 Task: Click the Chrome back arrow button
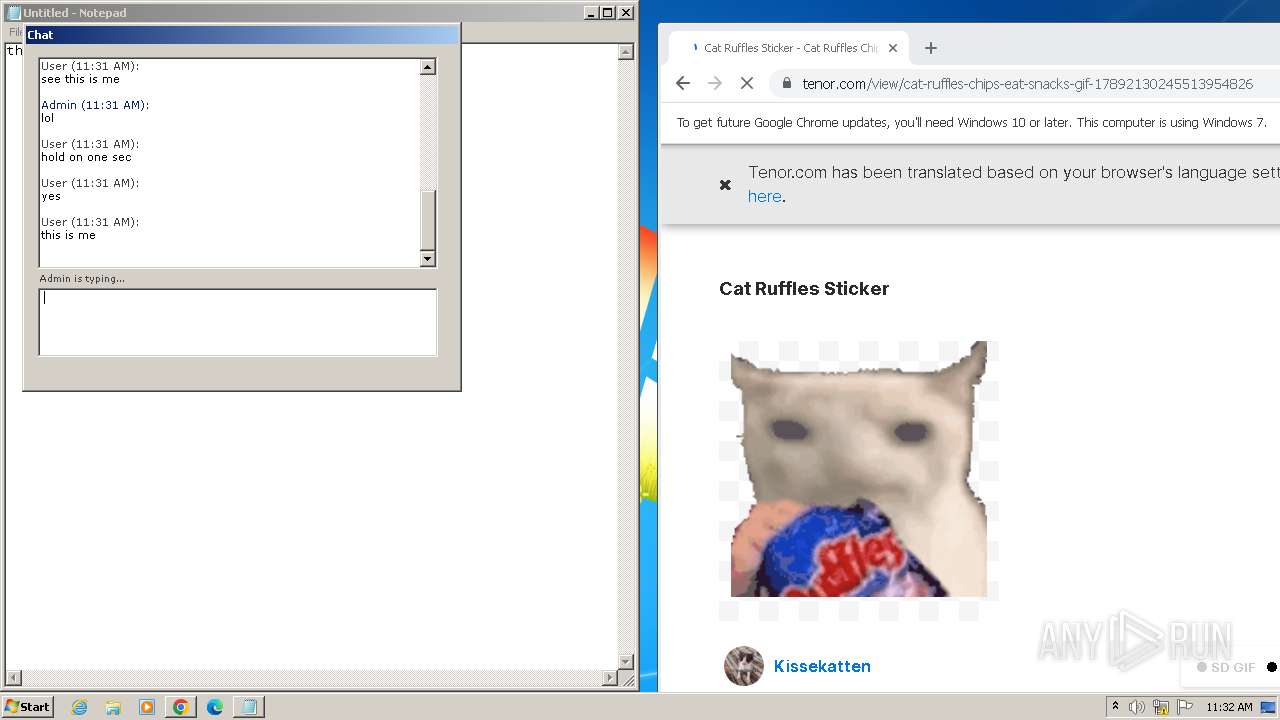(683, 84)
